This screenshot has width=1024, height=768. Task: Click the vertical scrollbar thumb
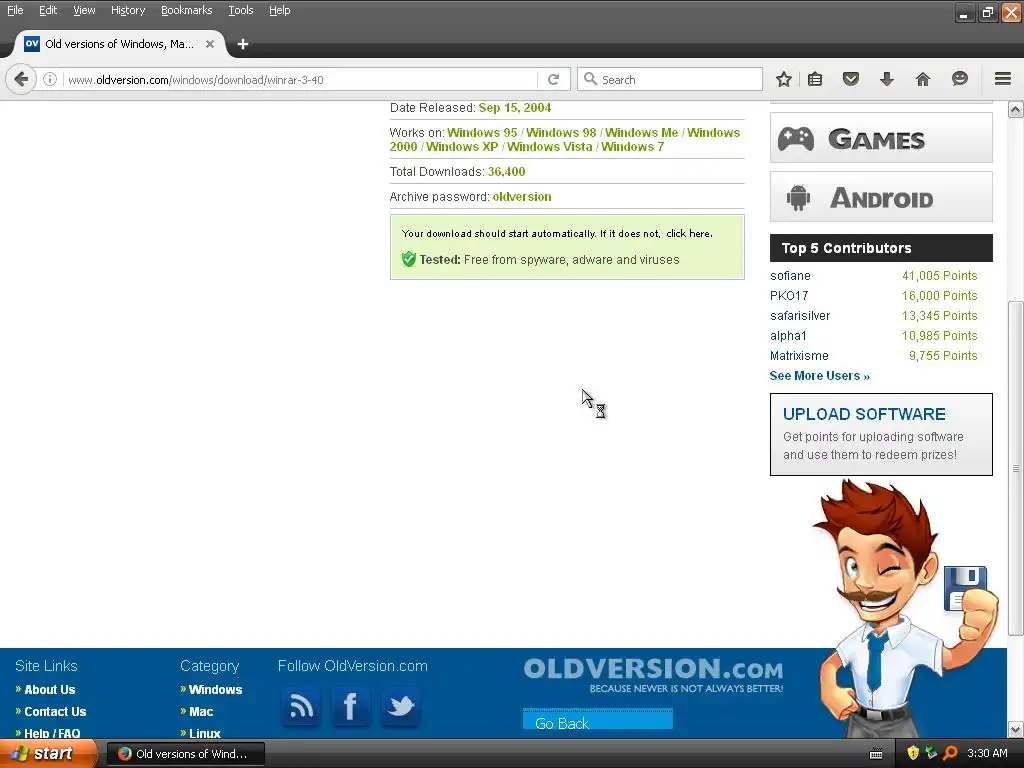pos(1016,467)
